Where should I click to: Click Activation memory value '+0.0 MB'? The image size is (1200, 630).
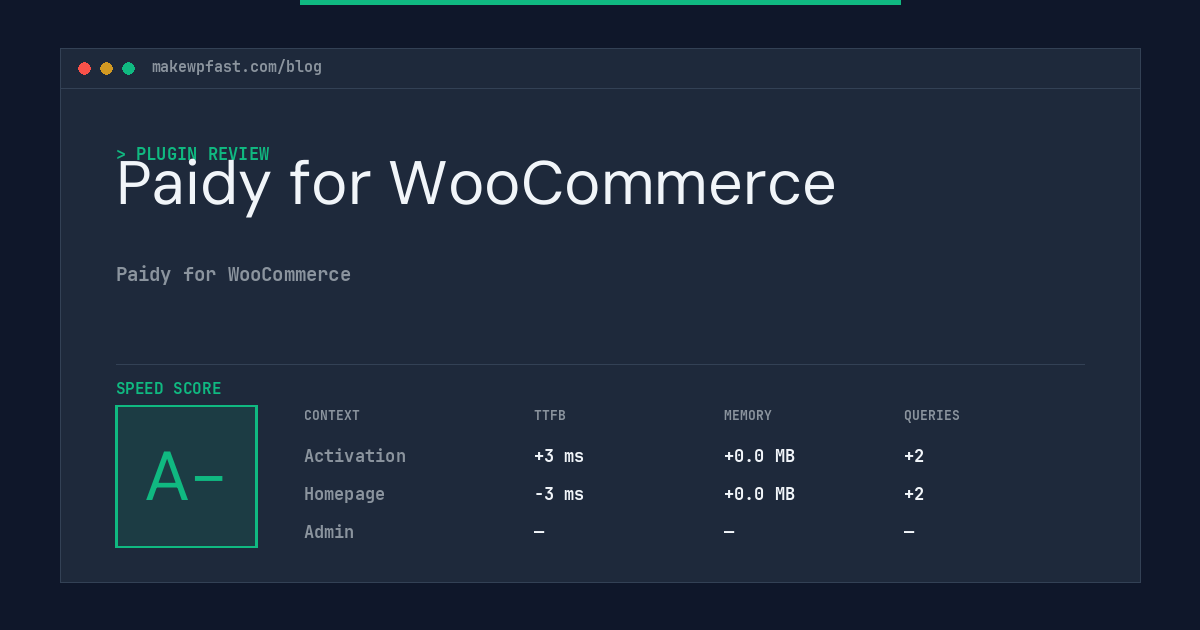[x=759, y=456]
